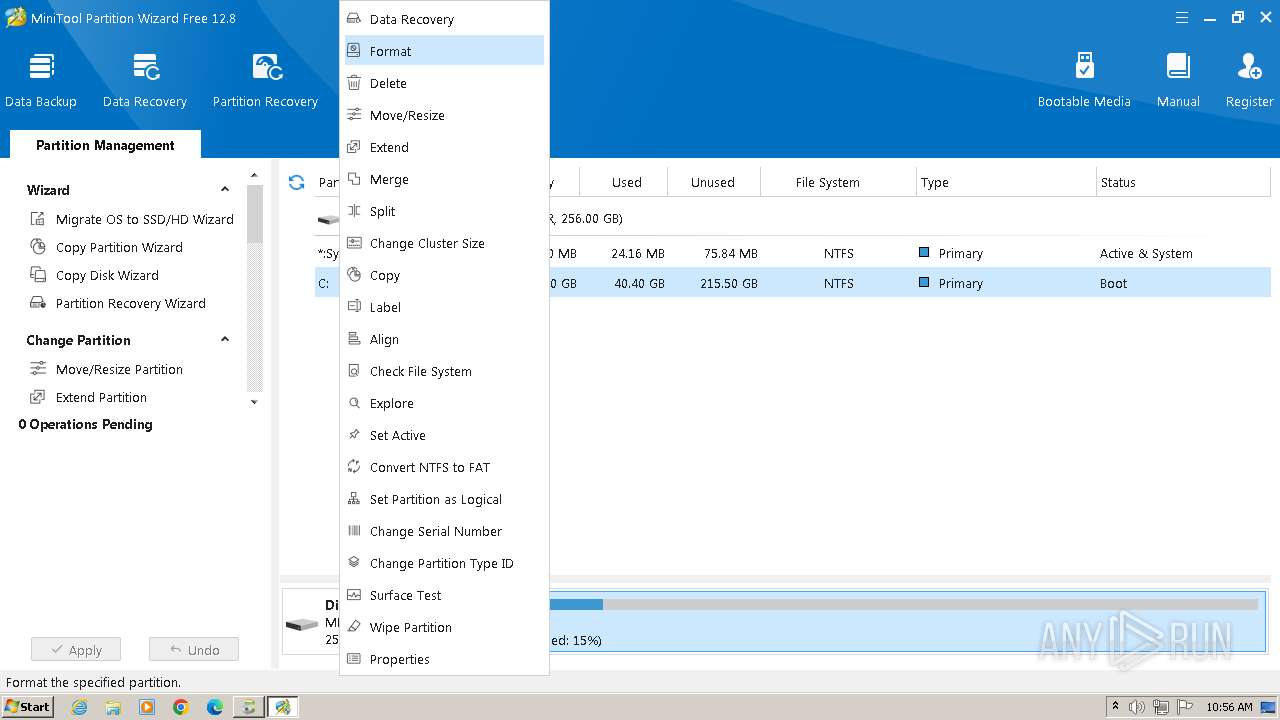
Task: Click sidebar scrollbar up arrow
Action: 254,176
